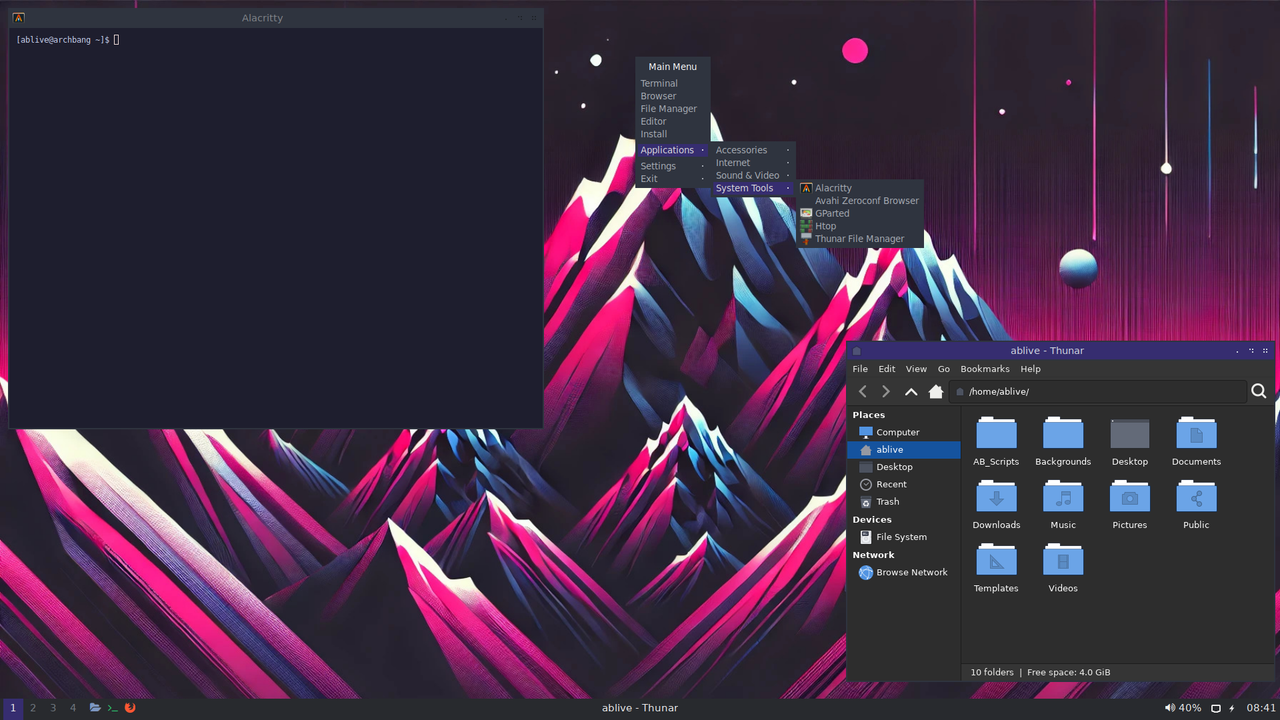The image size is (1280, 720).
Task: Expand Applications submenu in Main Menu
Action: pyautogui.click(x=672, y=150)
